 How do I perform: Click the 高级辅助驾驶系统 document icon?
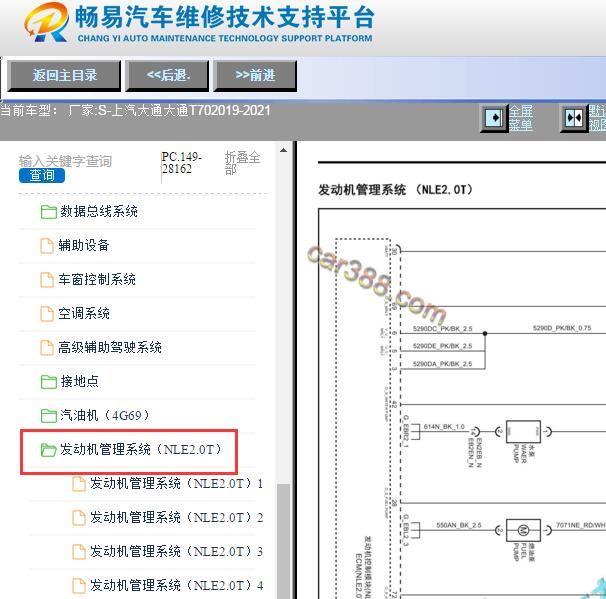click(x=47, y=348)
